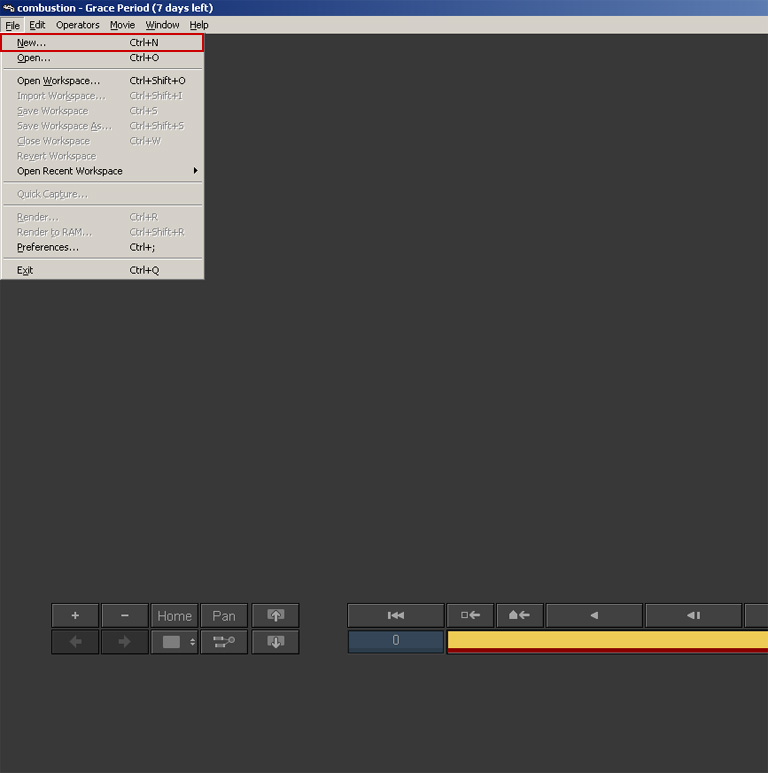Open the viewport layout rectangle dropdown
The width and height of the screenshot is (768, 773).
point(175,641)
